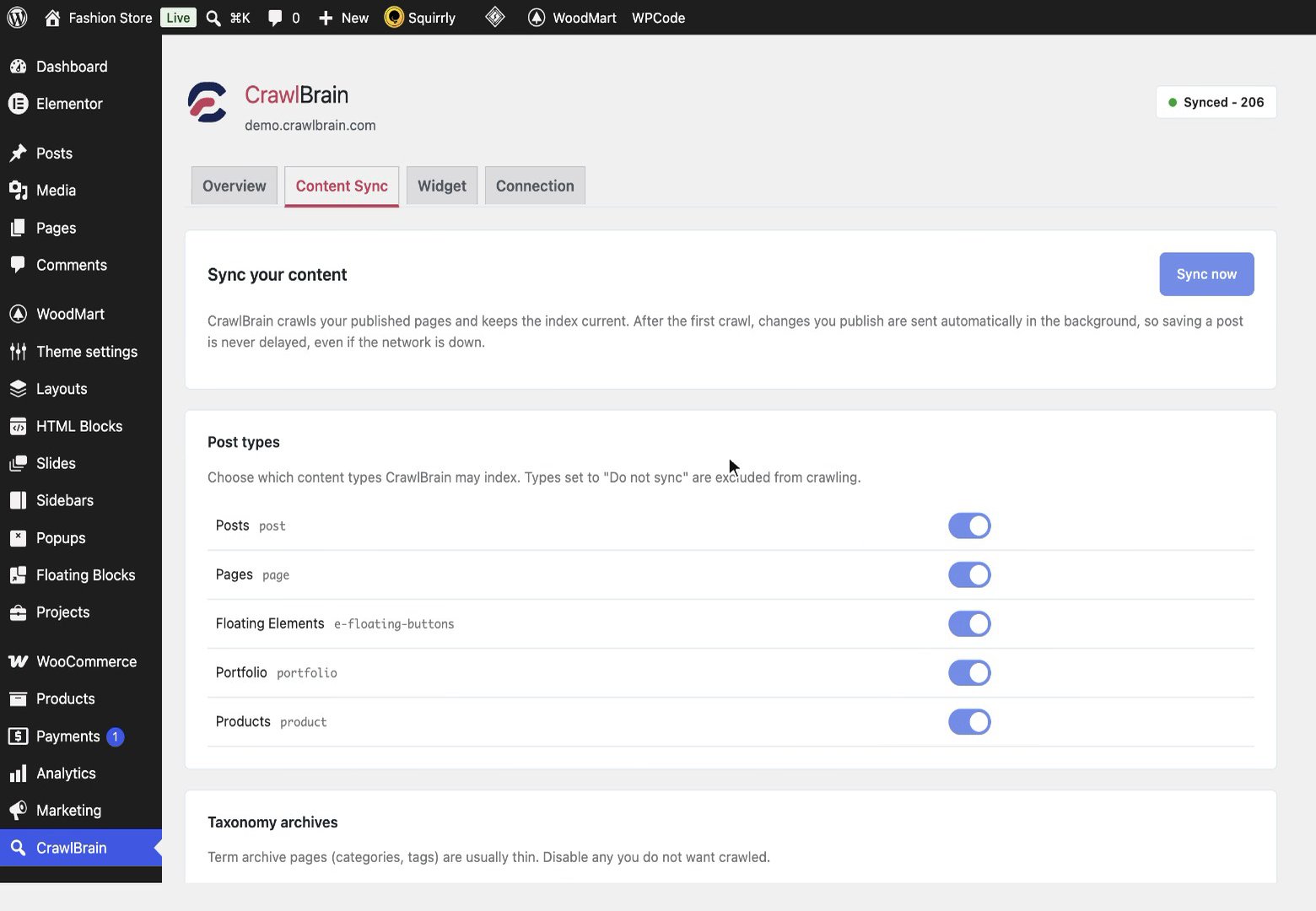Open the Pages sidebar menu item
Screen dimensions: 1316x911
tap(81, 229)
